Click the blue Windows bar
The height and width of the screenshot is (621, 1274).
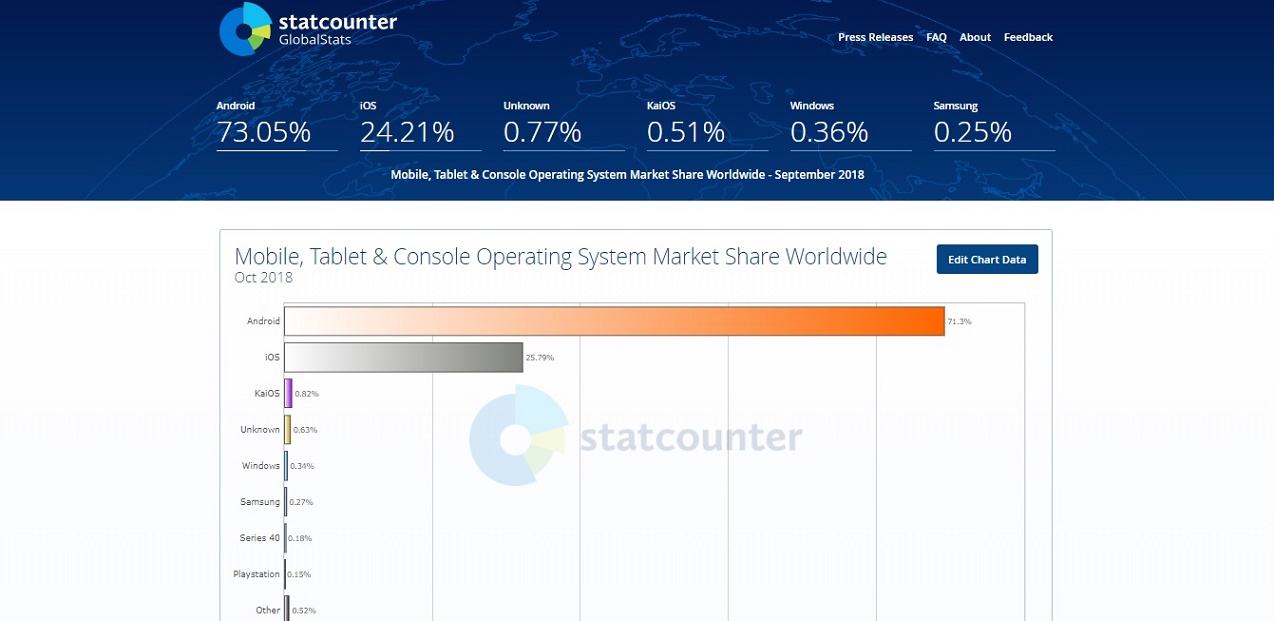point(286,465)
